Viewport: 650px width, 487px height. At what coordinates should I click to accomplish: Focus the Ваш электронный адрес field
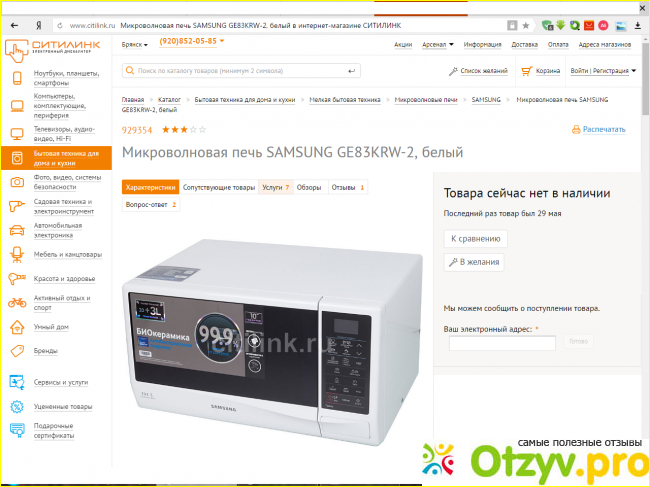[502, 343]
